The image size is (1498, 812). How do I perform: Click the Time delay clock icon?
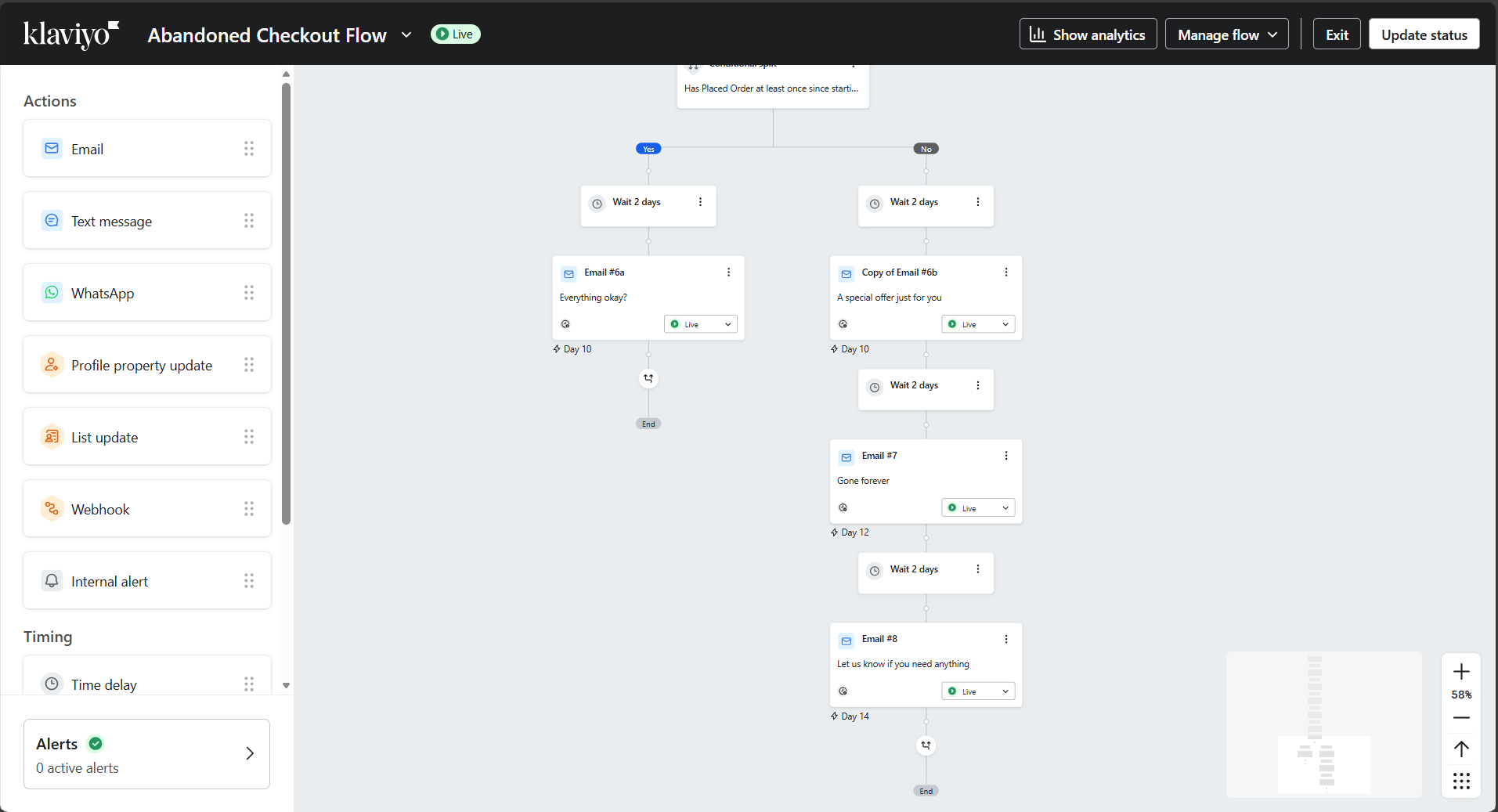[51, 684]
